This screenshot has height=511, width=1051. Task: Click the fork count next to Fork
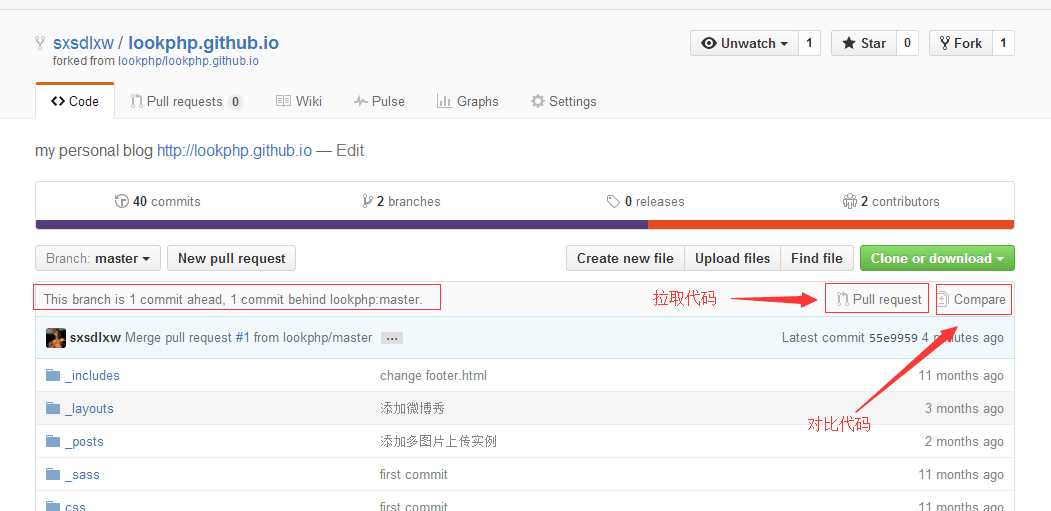point(1003,43)
